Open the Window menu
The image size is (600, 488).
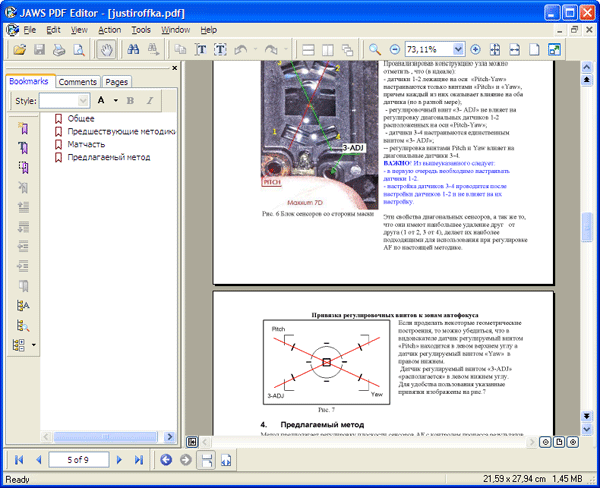click(175, 30)
